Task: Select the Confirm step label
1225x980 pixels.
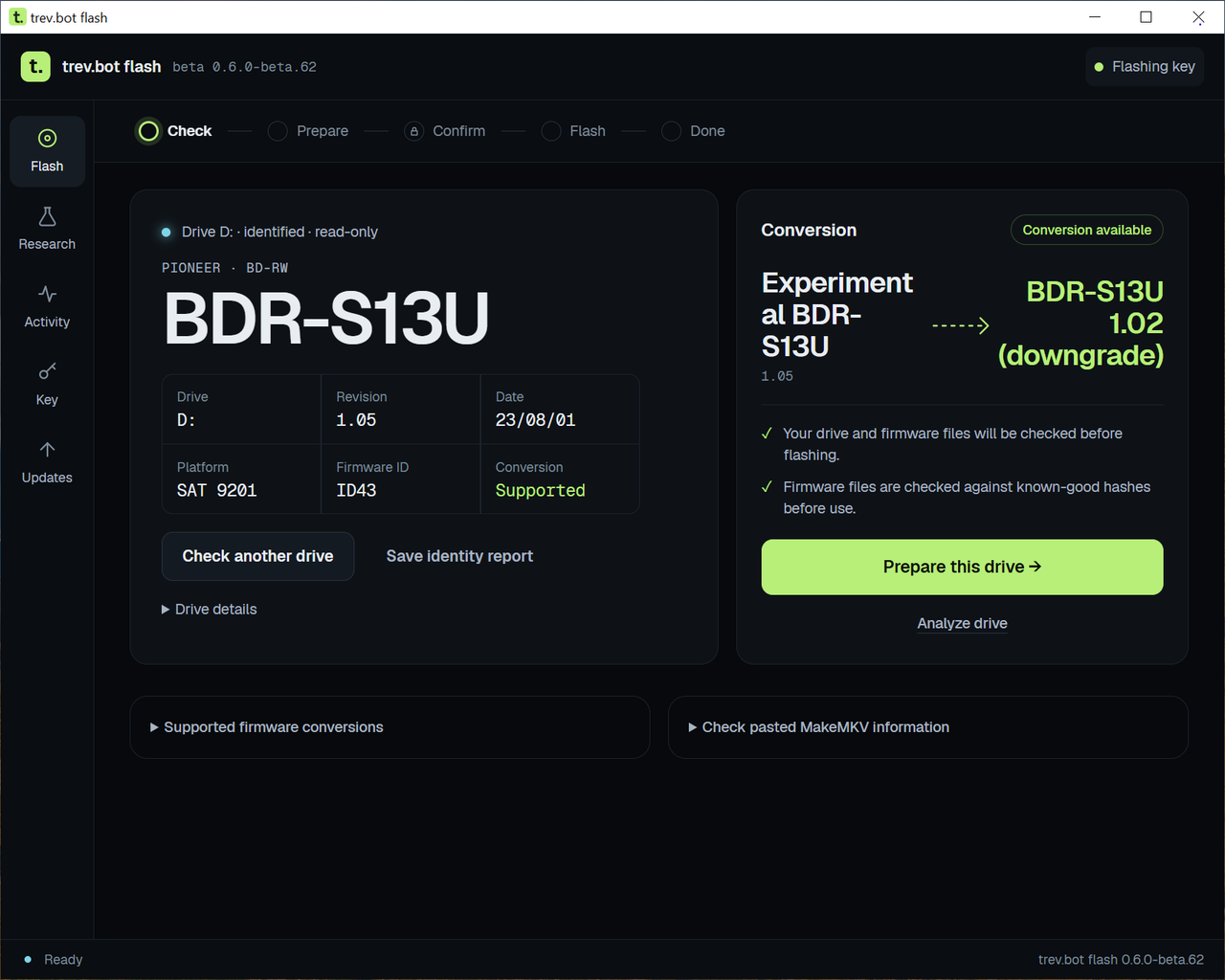Action: [458, 131]
